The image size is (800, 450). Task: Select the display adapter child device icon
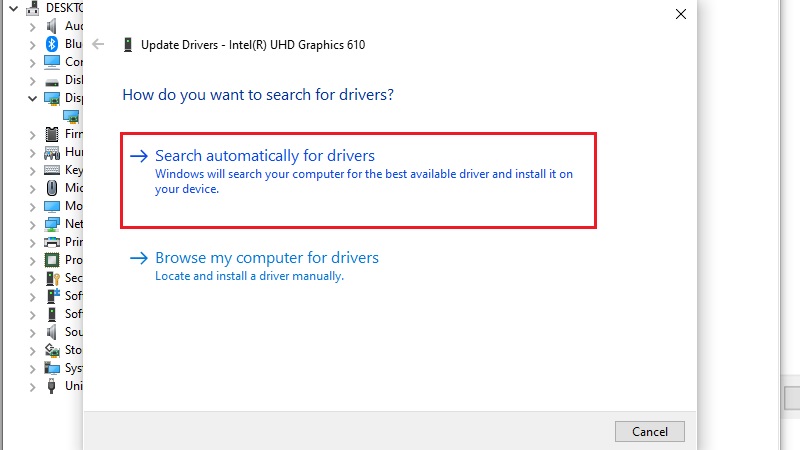point(71,116)
